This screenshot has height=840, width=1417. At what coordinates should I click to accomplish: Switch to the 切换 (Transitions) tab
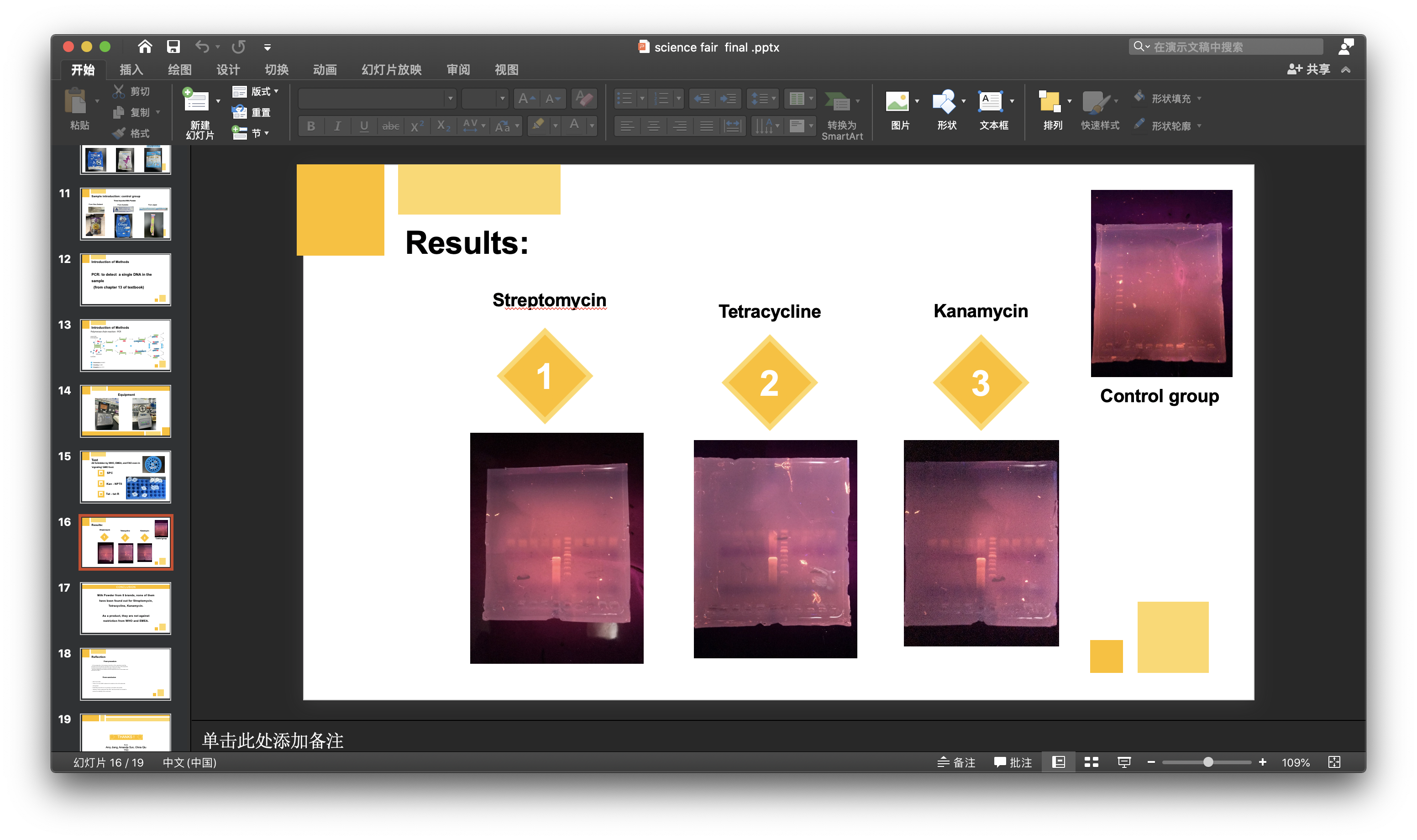pos(277,70)
